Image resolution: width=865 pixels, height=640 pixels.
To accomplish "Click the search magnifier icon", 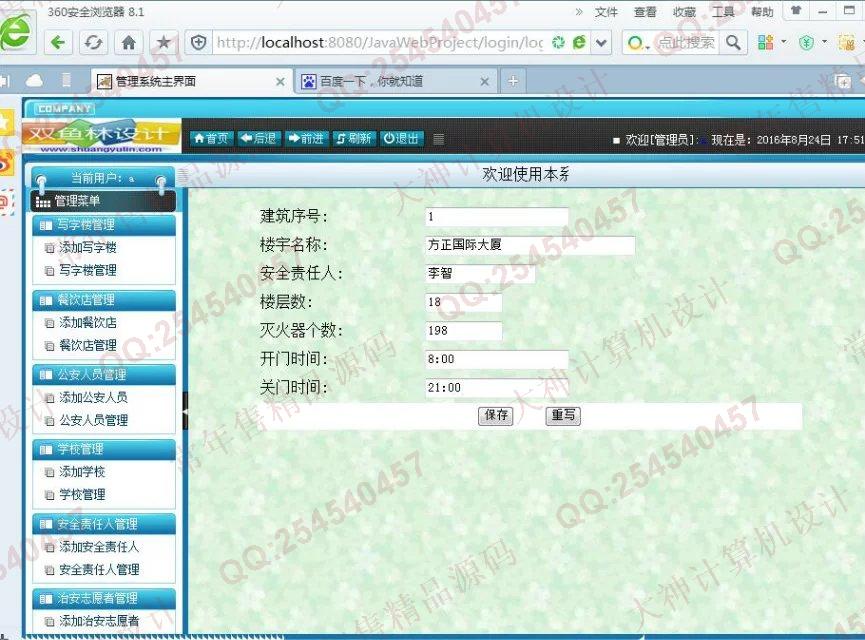I will (734, 42).
